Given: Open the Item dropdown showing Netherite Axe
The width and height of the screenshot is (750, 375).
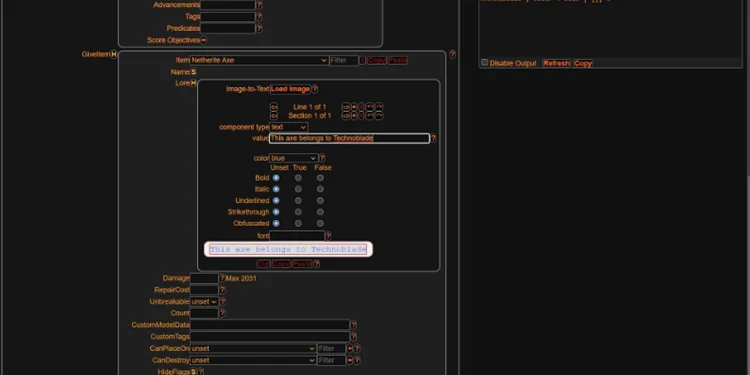Looking at the screenshot, I should point(259,60).
